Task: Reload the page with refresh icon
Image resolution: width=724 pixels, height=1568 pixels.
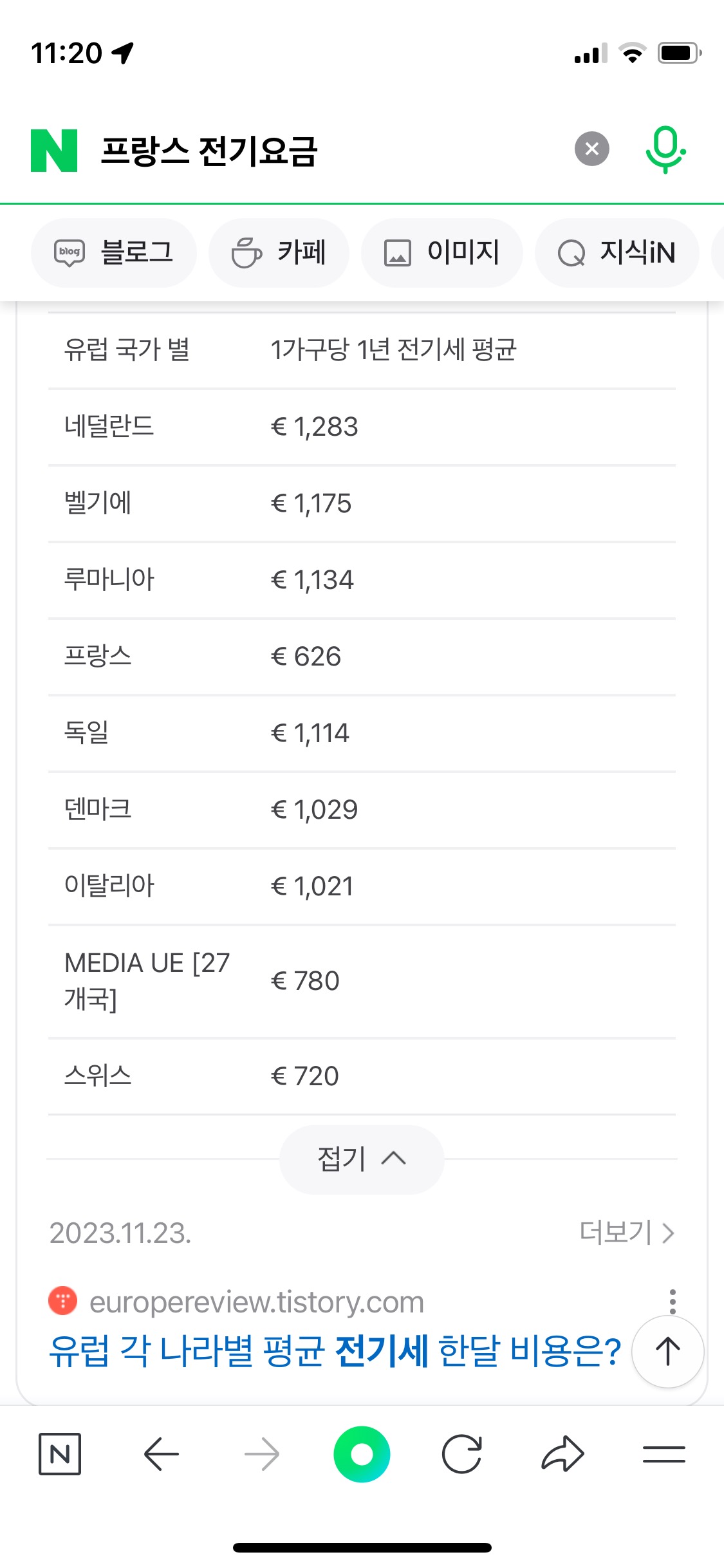Action: 462,1453
